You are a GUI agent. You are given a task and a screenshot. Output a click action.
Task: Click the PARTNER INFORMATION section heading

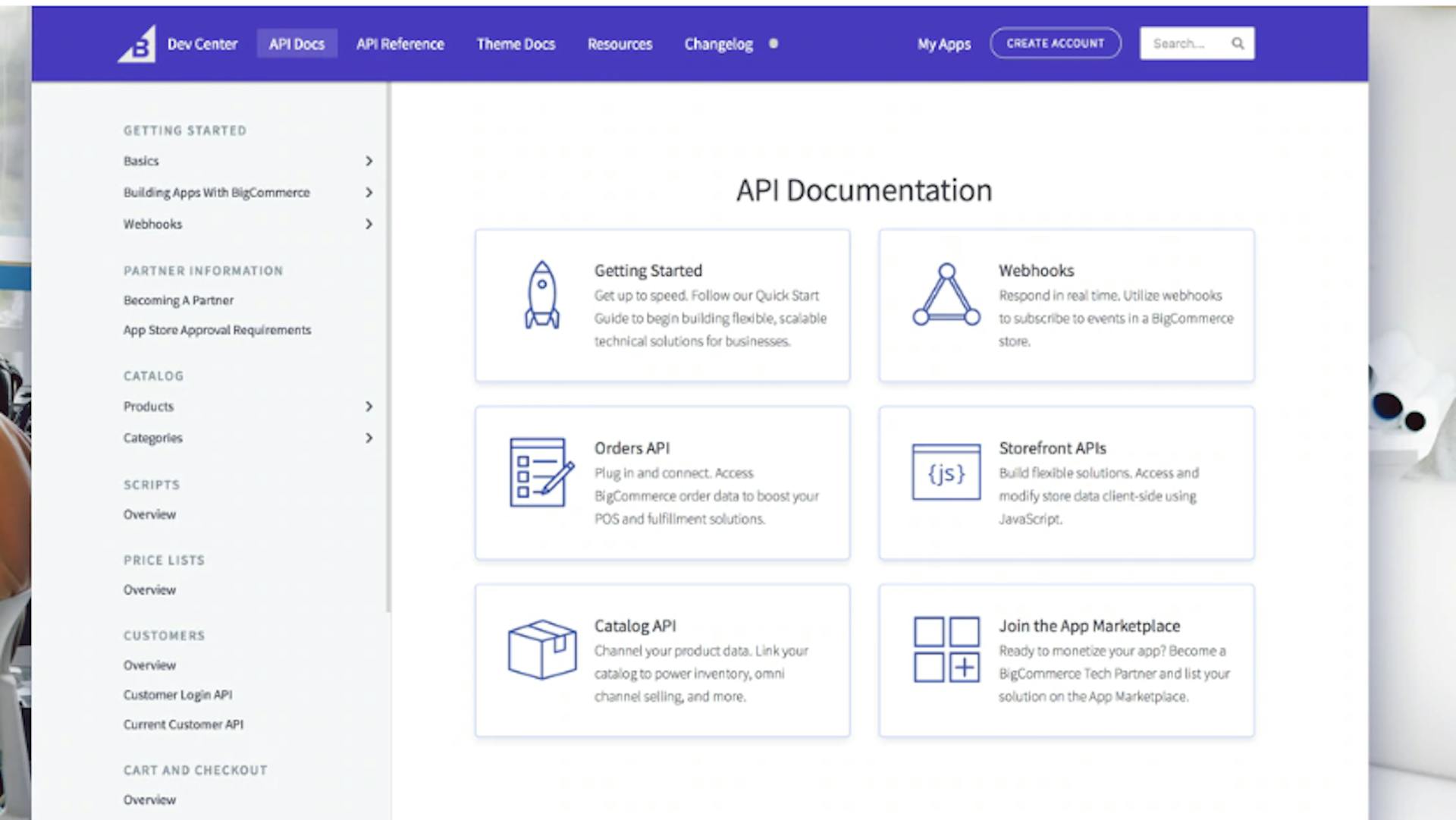coord(203,271)
